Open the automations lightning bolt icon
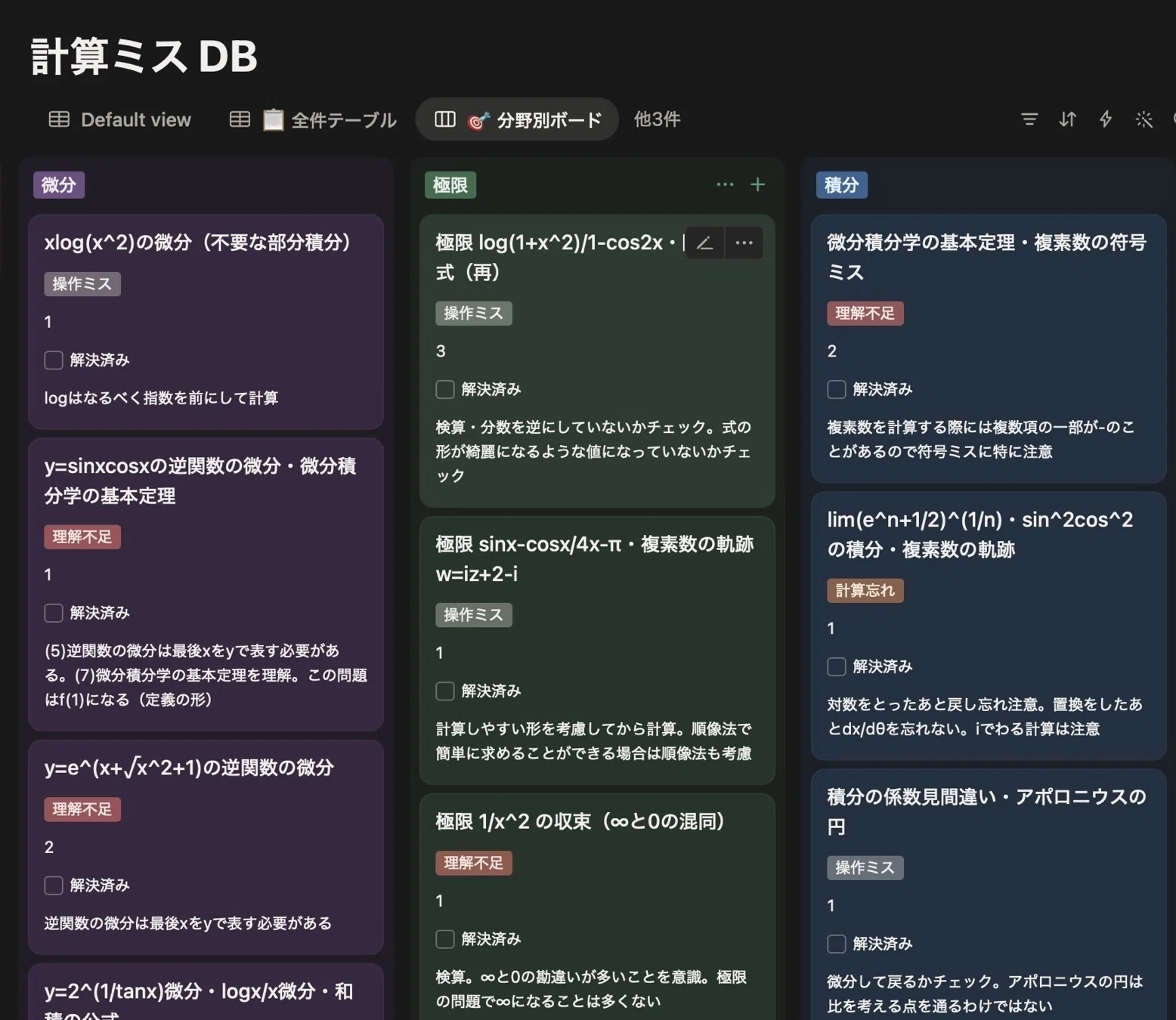 click(x=1106, y=119)
